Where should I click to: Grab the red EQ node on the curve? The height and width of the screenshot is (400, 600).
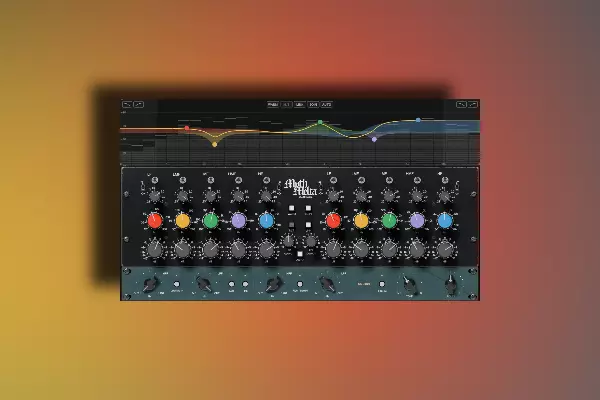click(187, 128)
